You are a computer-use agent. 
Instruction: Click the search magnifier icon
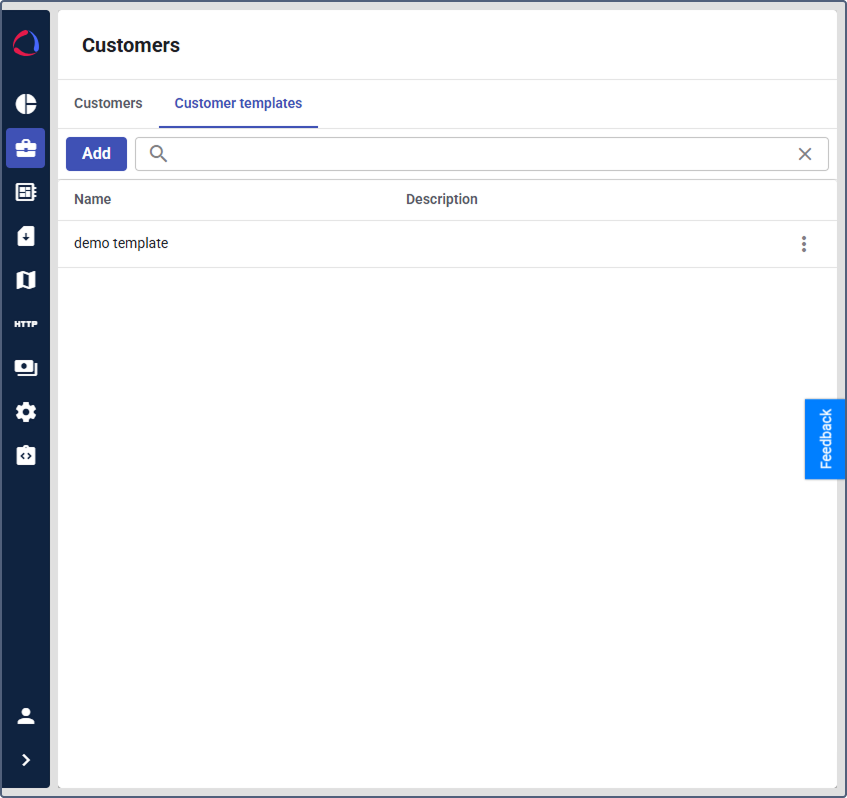pyautogui.click(x=158, y=154)
